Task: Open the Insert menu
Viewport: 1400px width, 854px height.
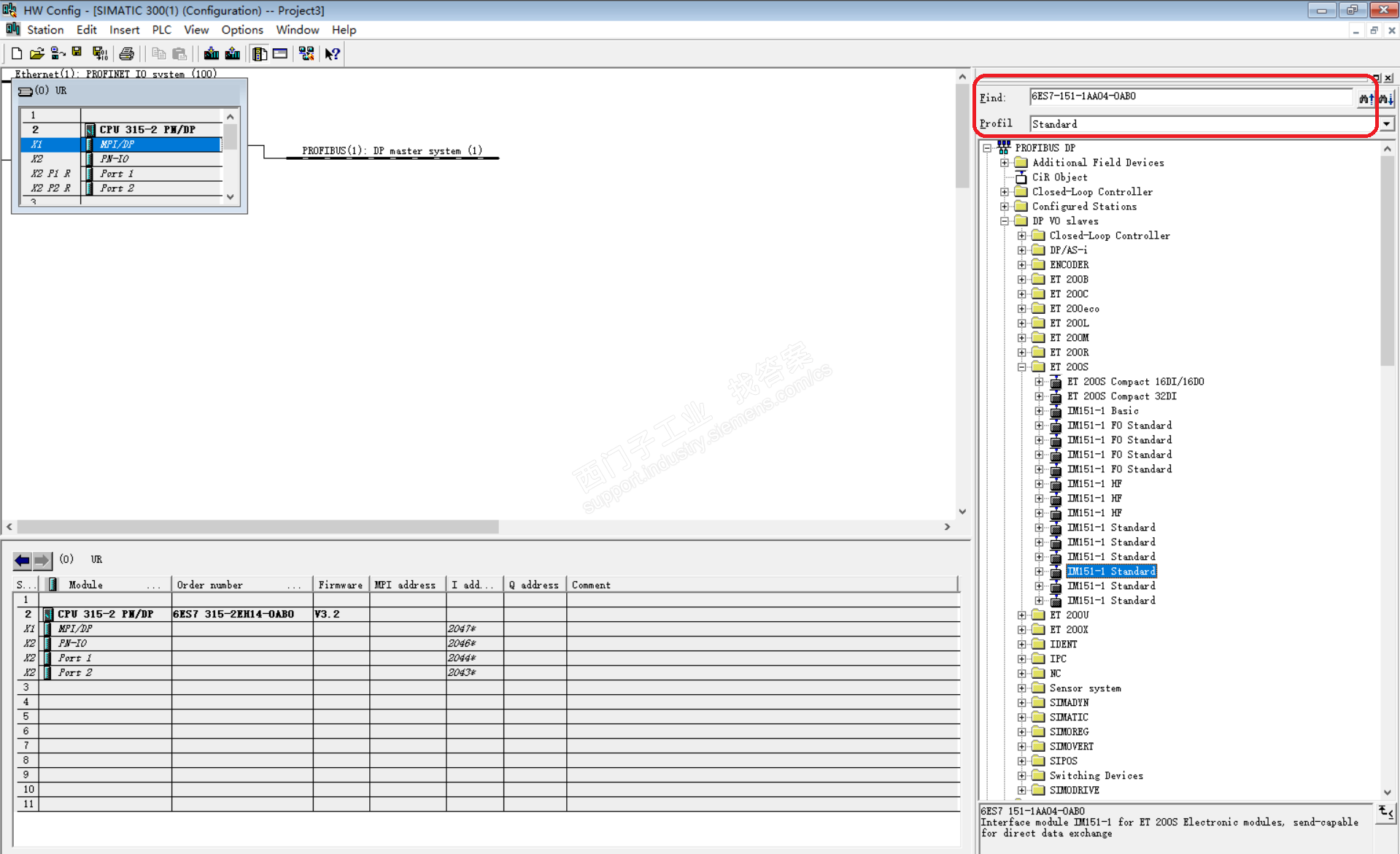Action: (124, 30)
